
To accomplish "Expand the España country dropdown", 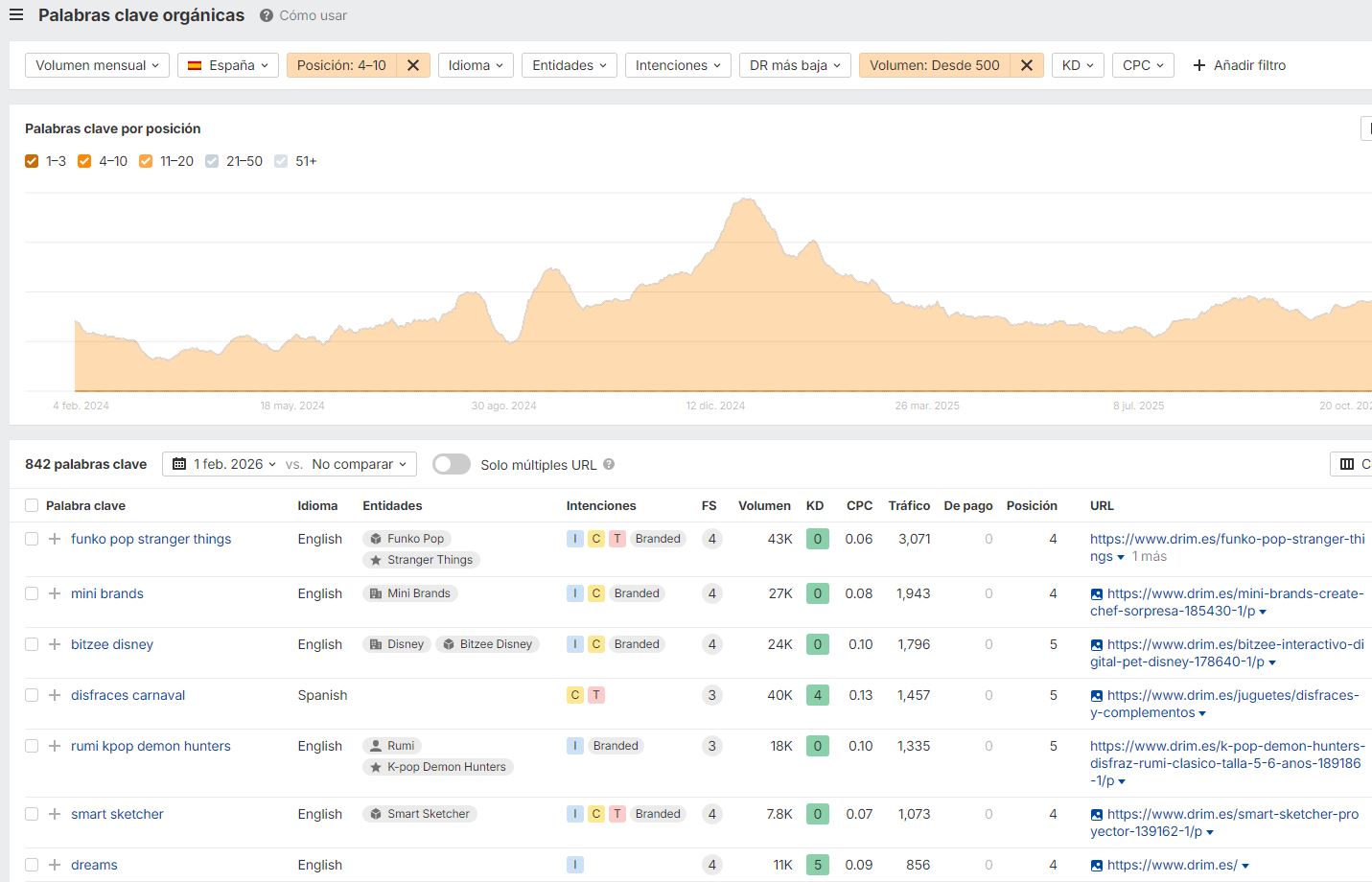I will 228,65.
